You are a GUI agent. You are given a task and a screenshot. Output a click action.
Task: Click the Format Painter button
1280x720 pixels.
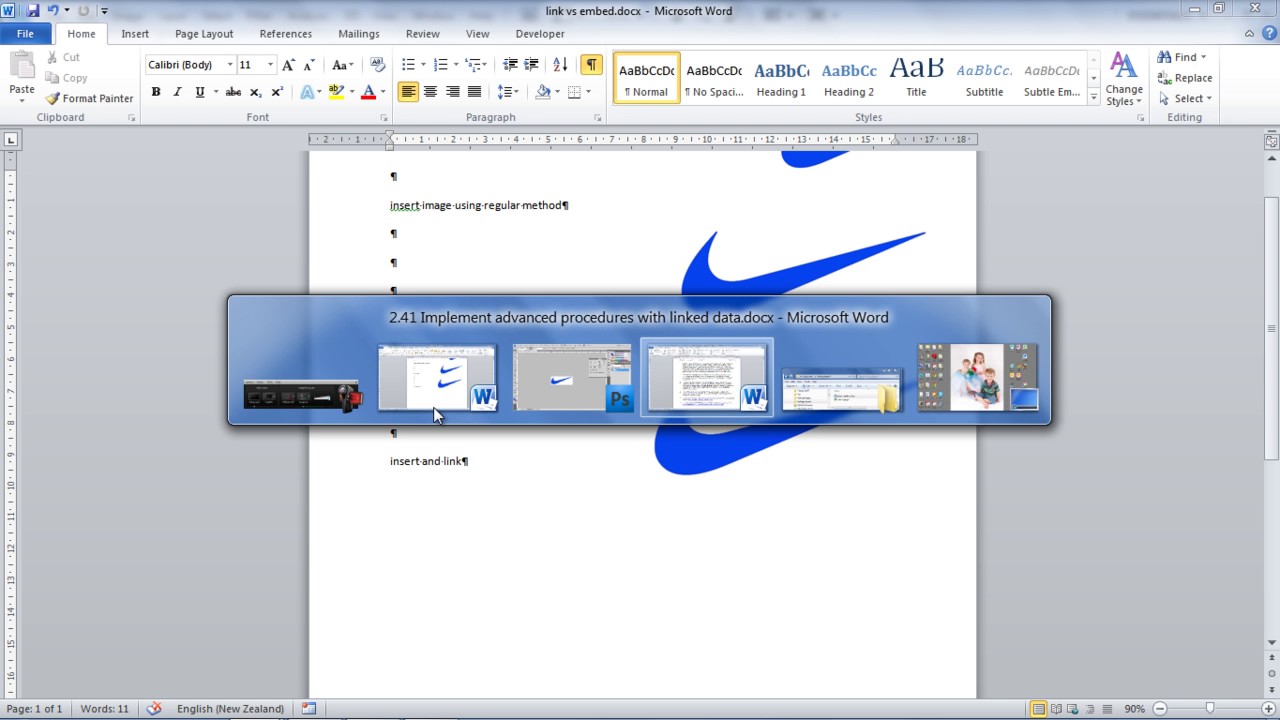89,98
